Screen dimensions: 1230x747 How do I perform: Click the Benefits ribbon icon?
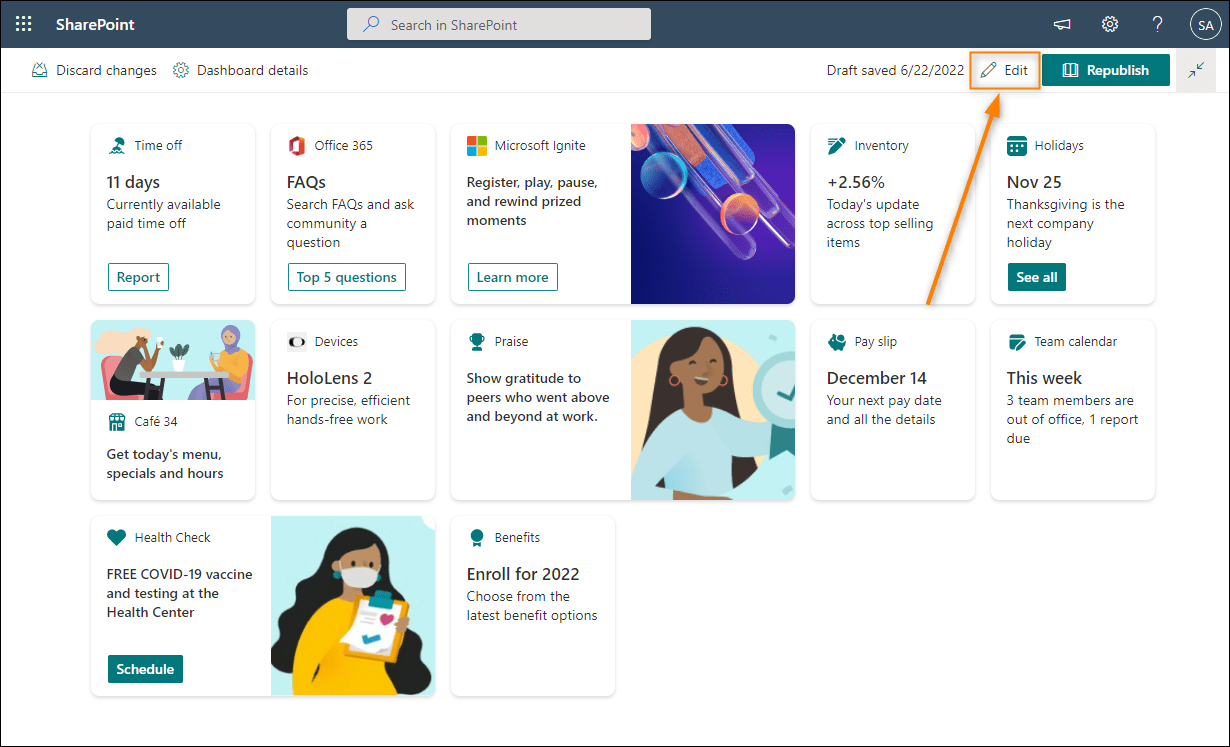pyautogui.click(x=477, y=537)
